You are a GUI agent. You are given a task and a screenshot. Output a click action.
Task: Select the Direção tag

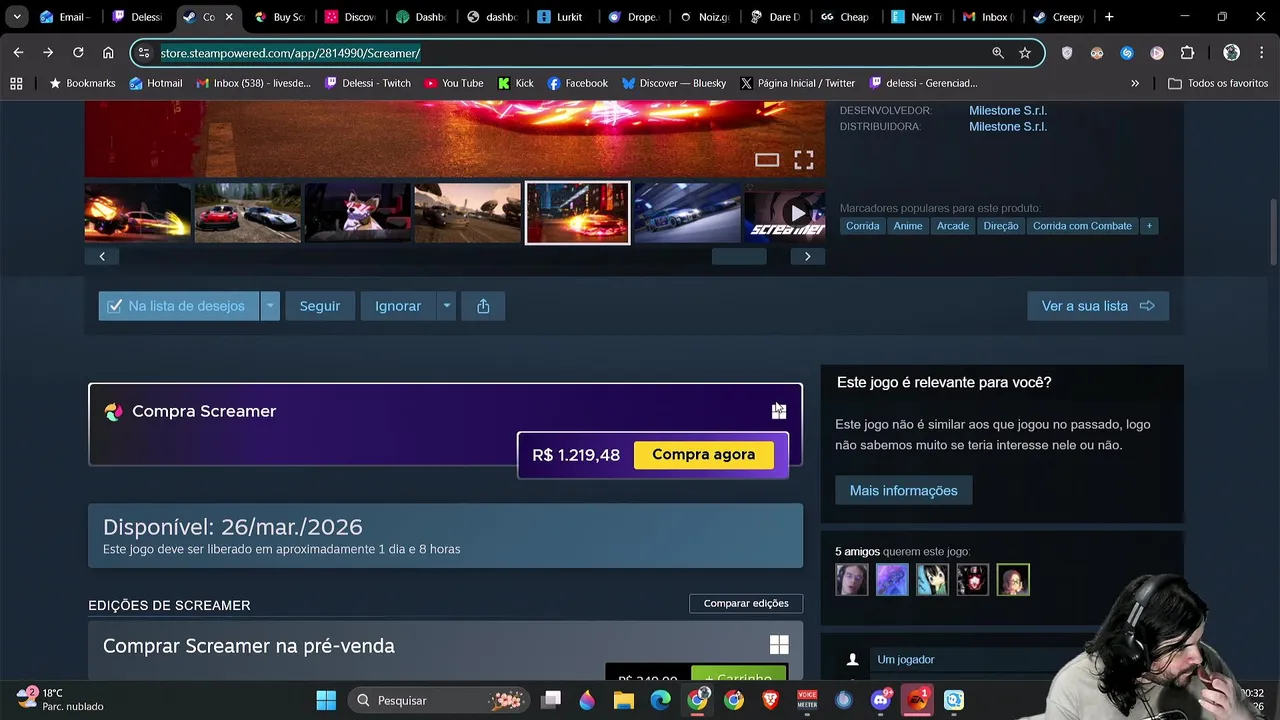(x=1001, y=226)
